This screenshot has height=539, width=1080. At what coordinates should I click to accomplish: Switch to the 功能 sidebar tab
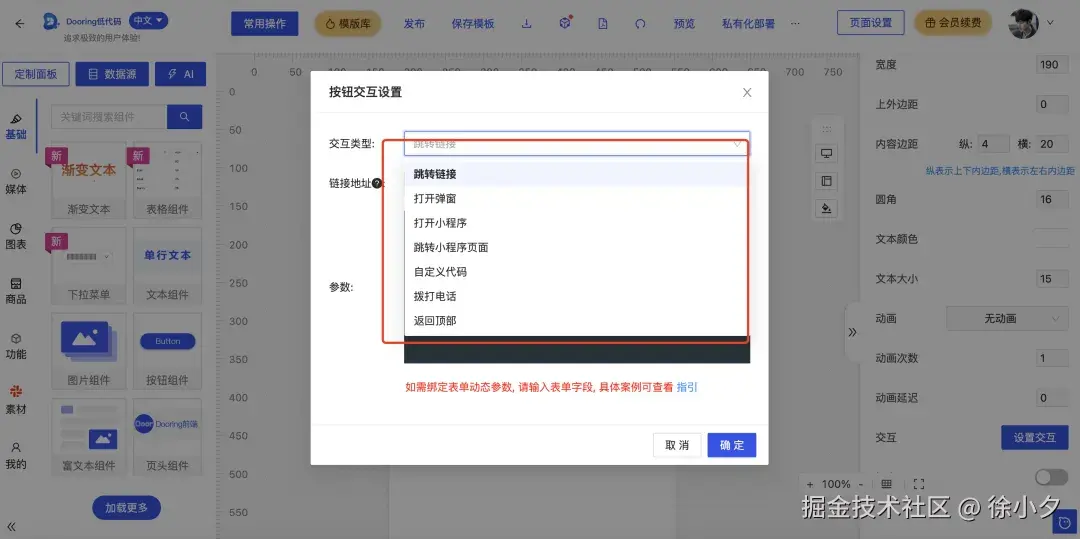point(16,347)
